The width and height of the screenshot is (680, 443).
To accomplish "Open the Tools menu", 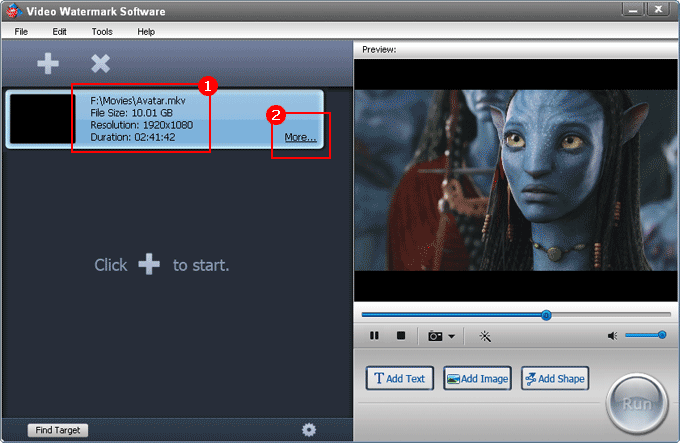I will point(102,32).
